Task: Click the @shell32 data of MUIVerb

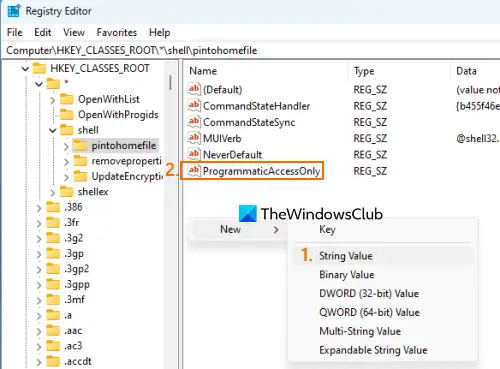Action: click(478, 138)
